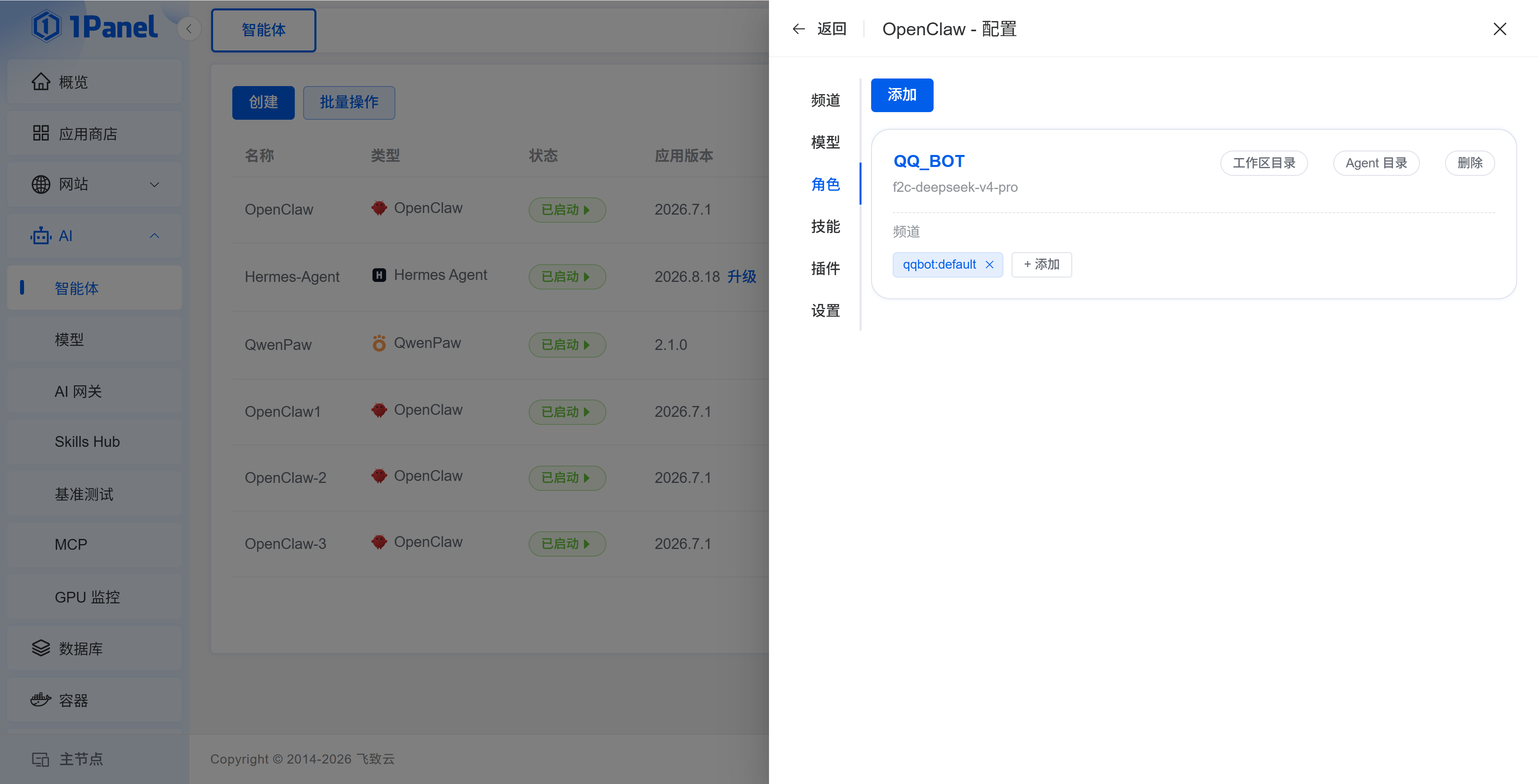Viewport: 1538px width, 784px height.
Task: Click the OpenClaw type icon in first row
Action: coord(379,208)
